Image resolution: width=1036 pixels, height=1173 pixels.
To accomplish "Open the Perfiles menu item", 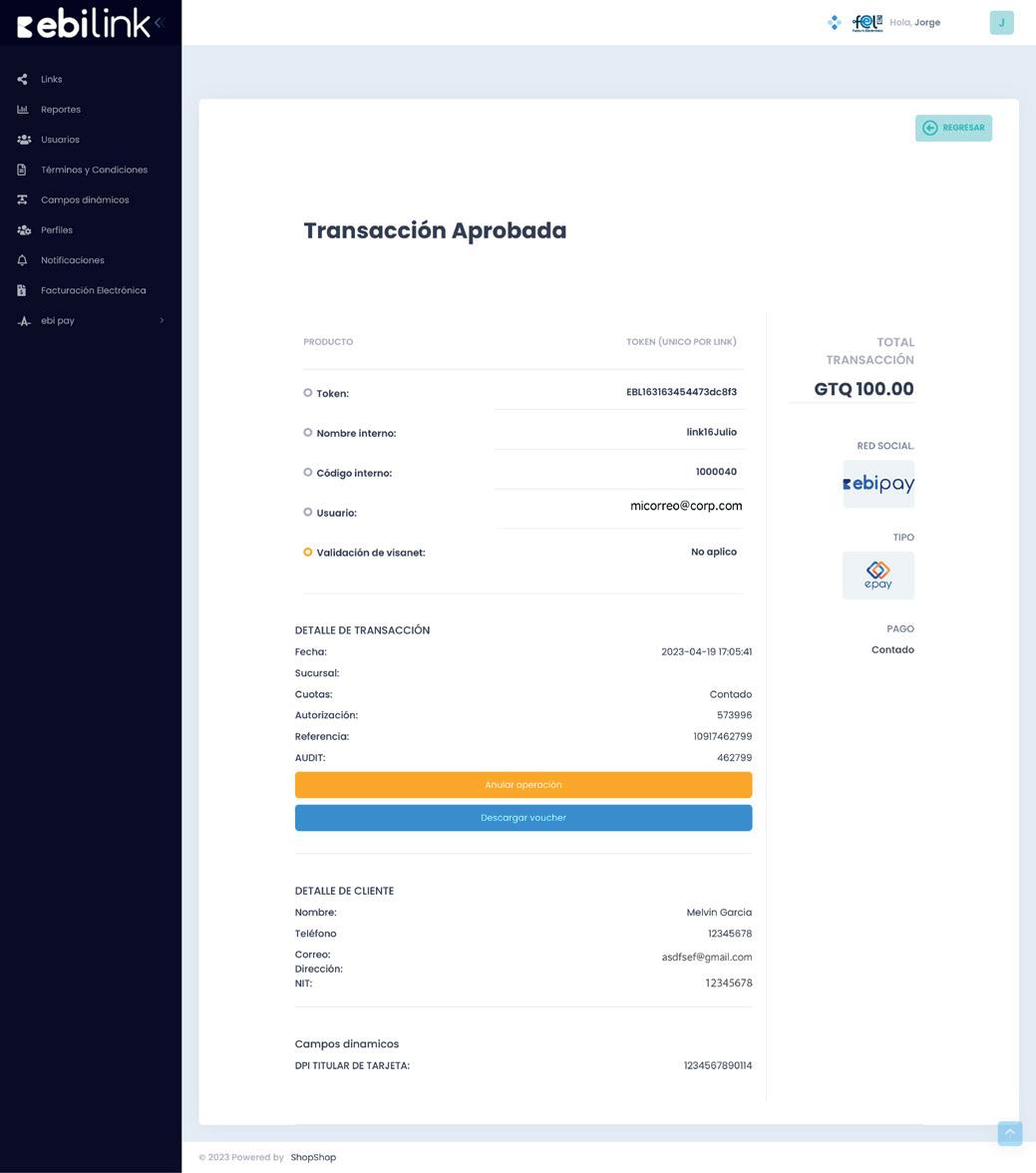I will [x=57, y=230].
